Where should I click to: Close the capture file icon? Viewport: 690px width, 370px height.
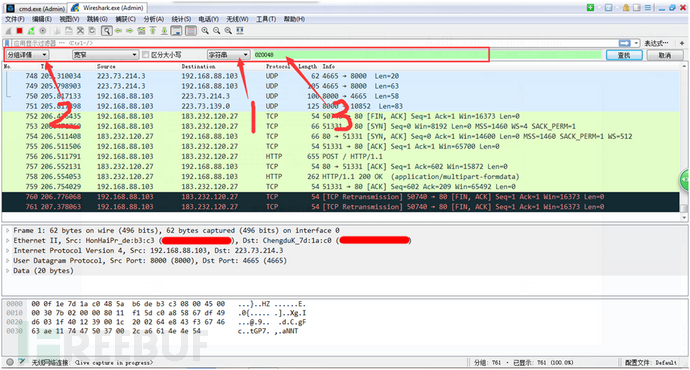tap(80, 31)
